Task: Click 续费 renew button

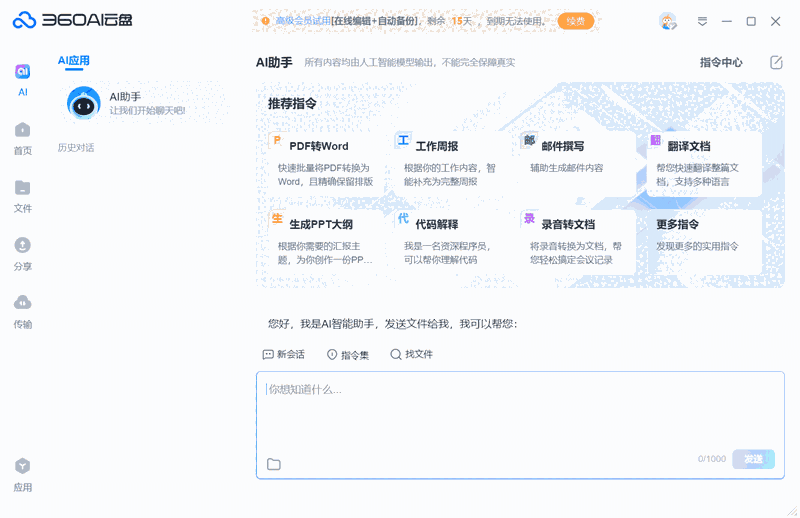Action: click(576, 21)
